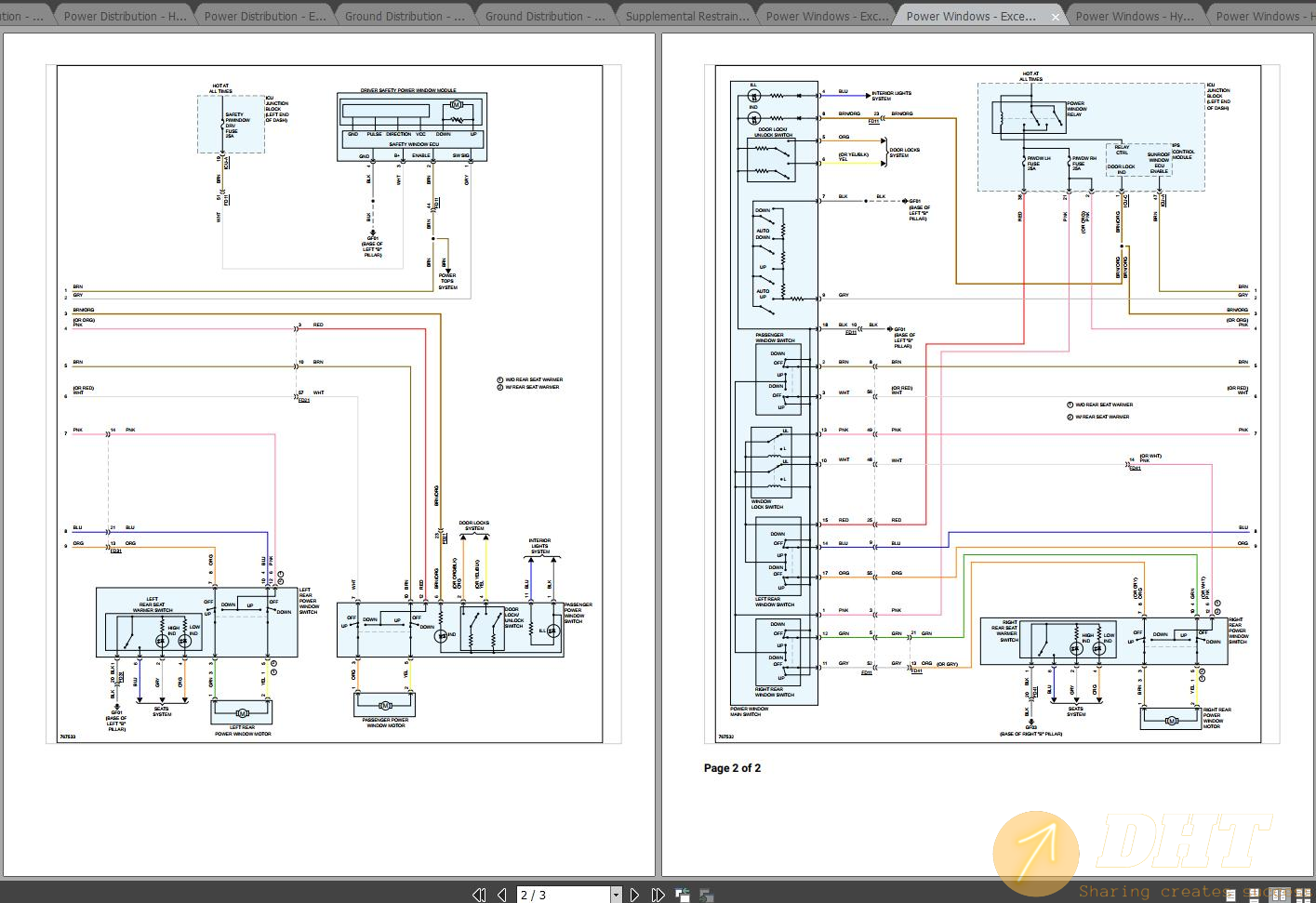
Task: Select two-page facing layout icon
Action: [x=1280, y=895]
